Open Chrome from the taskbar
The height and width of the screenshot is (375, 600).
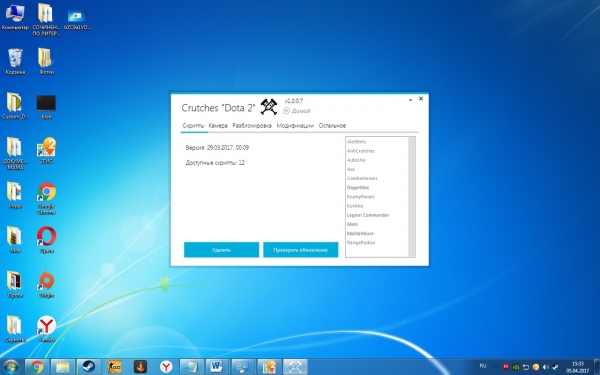[x=37, y=367]
